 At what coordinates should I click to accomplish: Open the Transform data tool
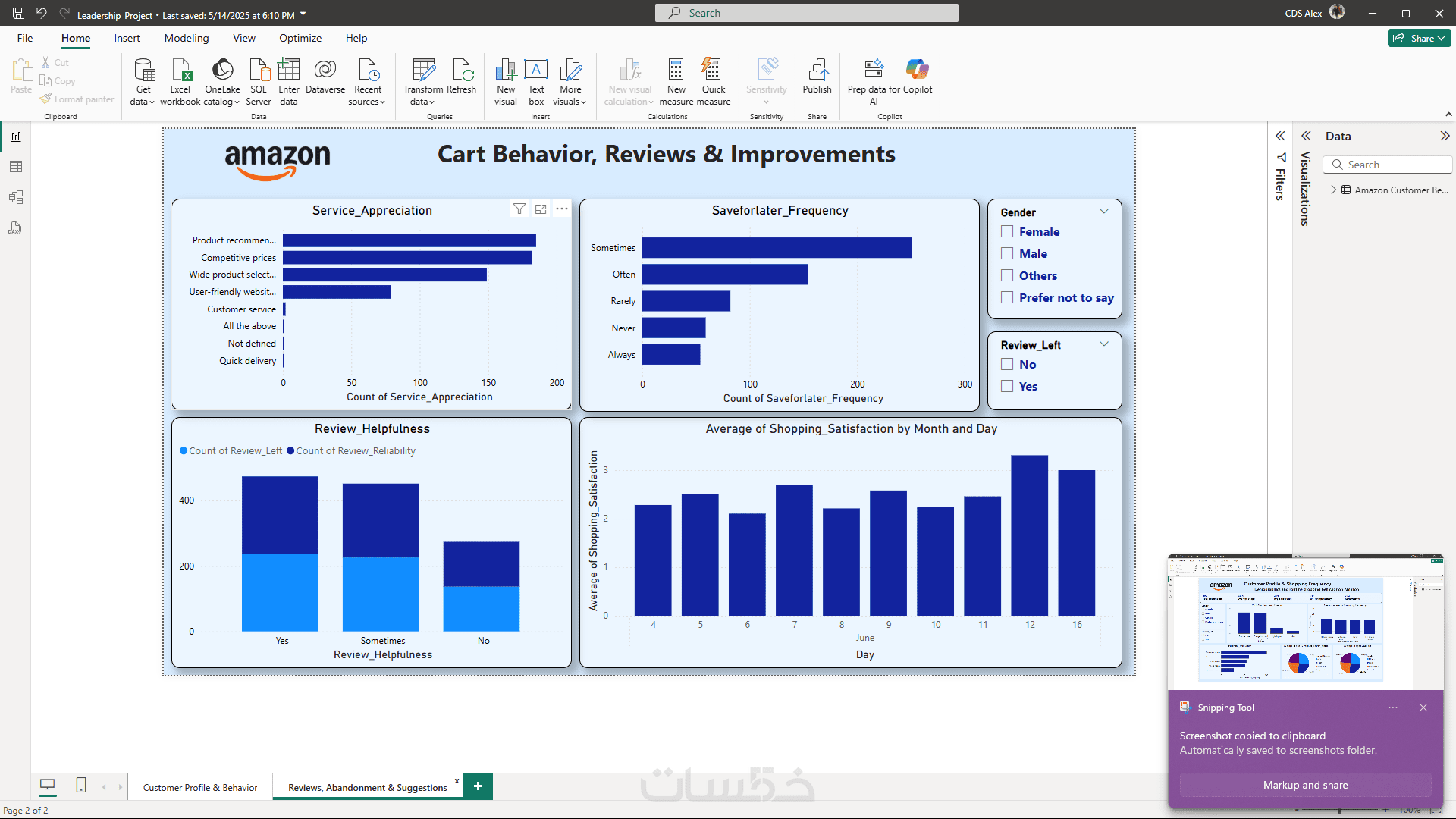pos(423,71)
